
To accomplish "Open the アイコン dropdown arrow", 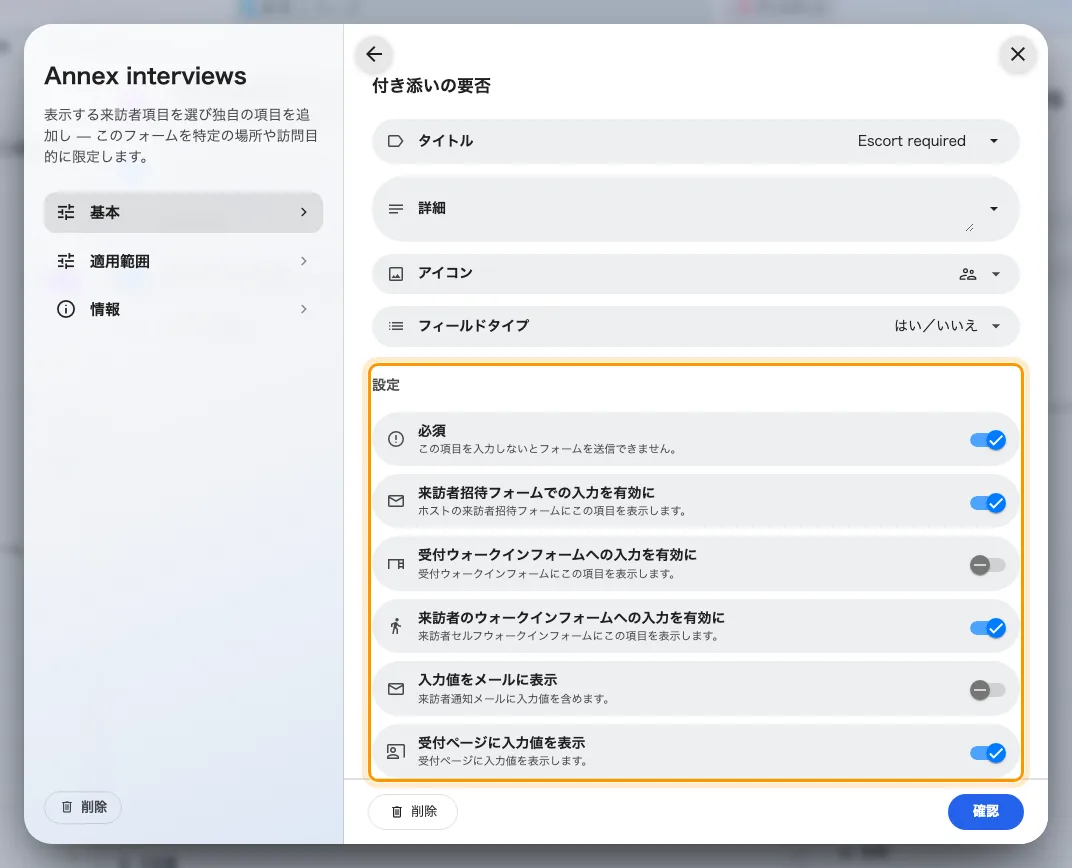I will click(996, 274).
